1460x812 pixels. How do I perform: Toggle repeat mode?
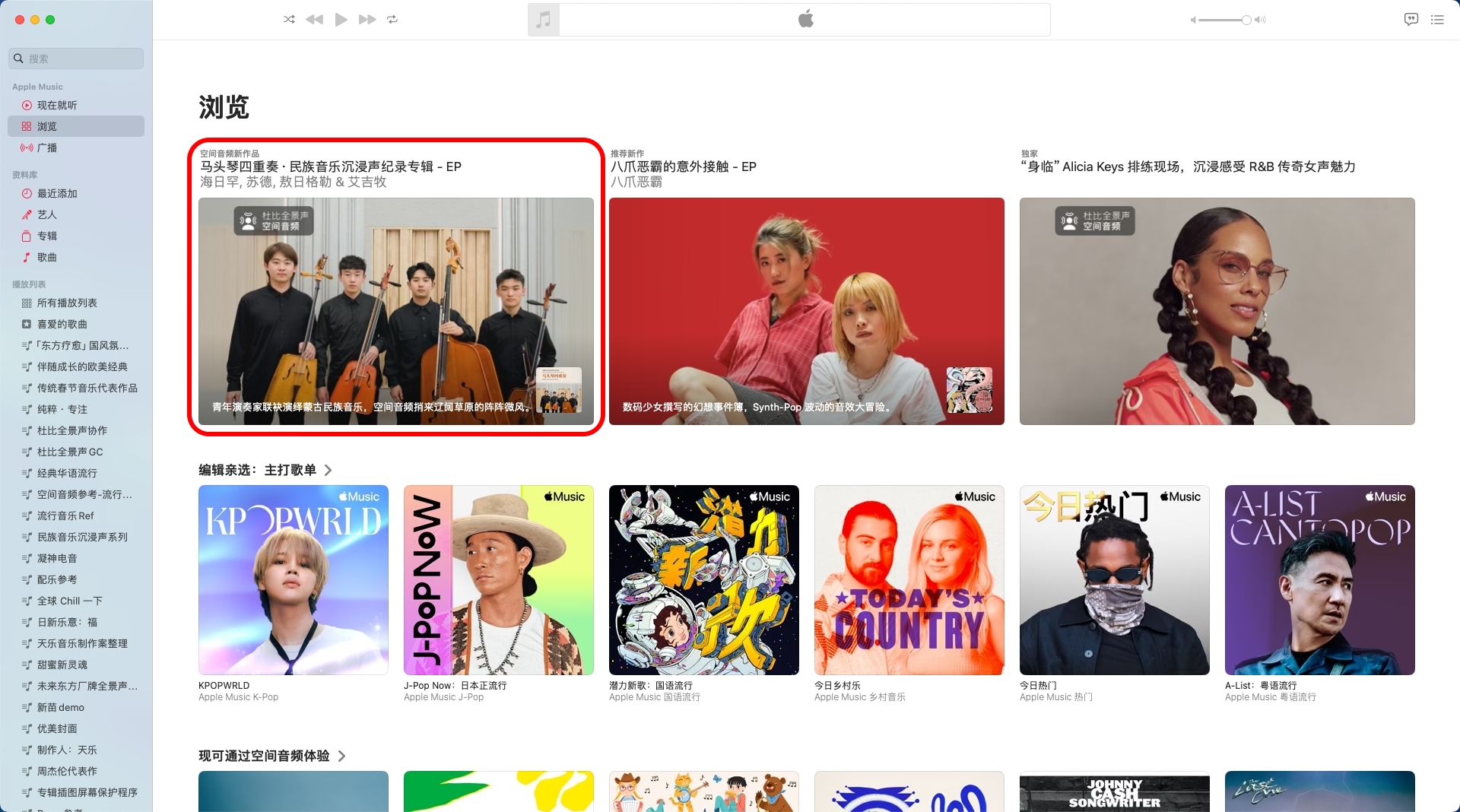coord(392,20)
